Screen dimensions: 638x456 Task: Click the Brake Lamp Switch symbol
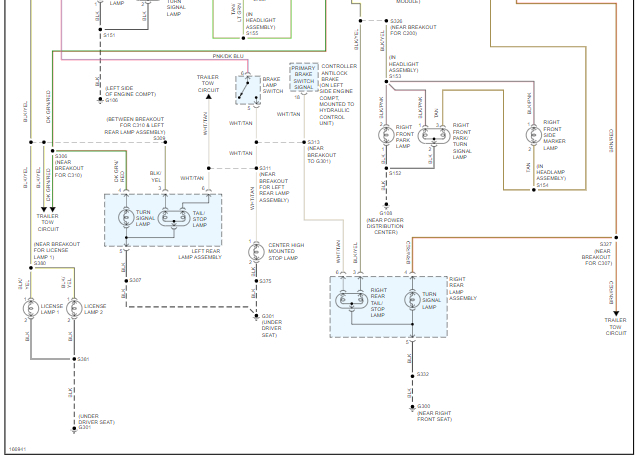248,90
